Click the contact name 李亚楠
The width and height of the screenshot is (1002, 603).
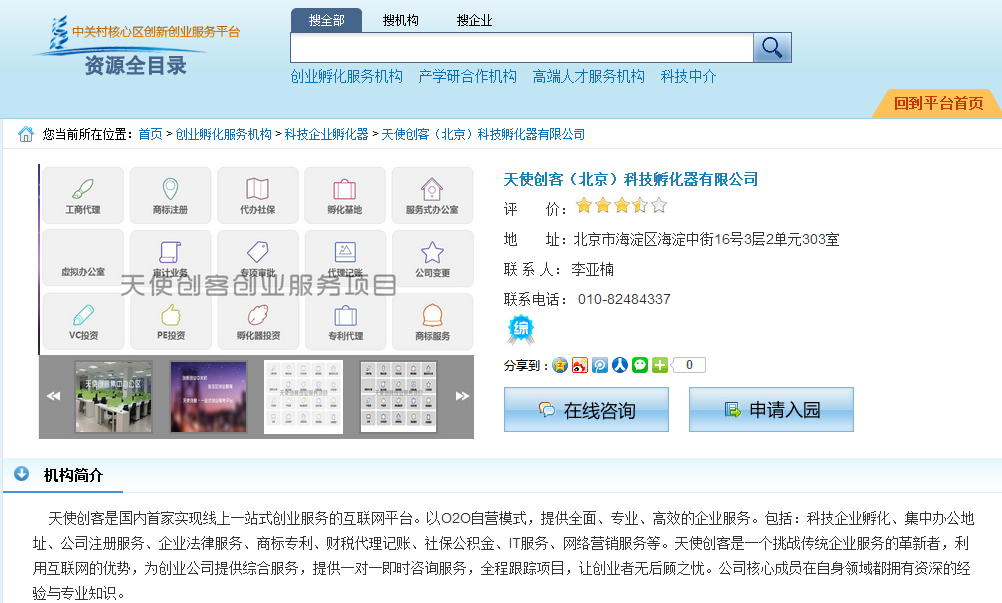coord(592,270)
